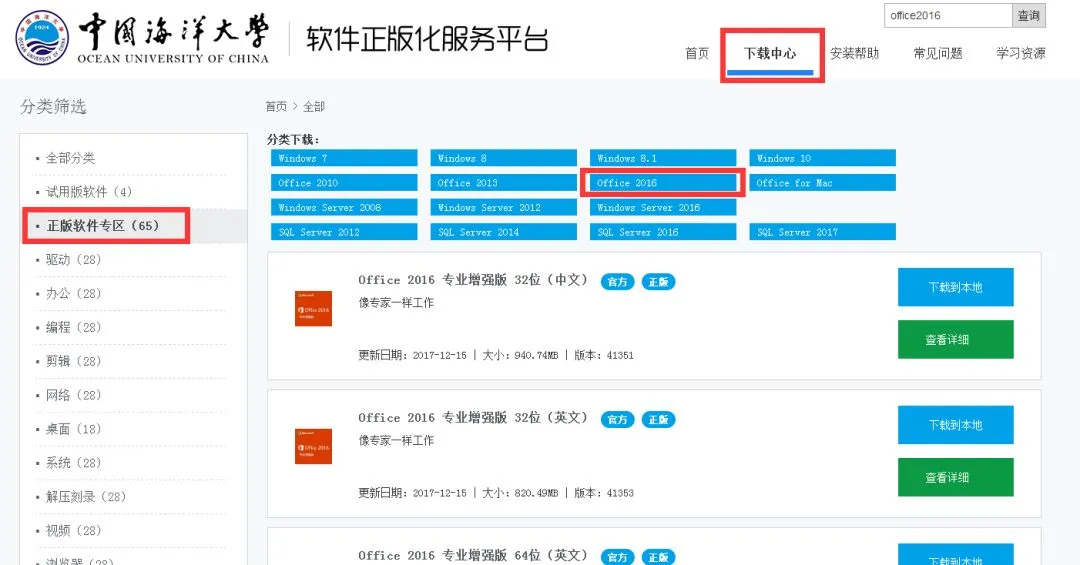This screenshot has width=1080, height=565.
Task: Open title Office 2016 专业增强版 32位（英文）
Action: pyautogui.click(x=474, y=418)
